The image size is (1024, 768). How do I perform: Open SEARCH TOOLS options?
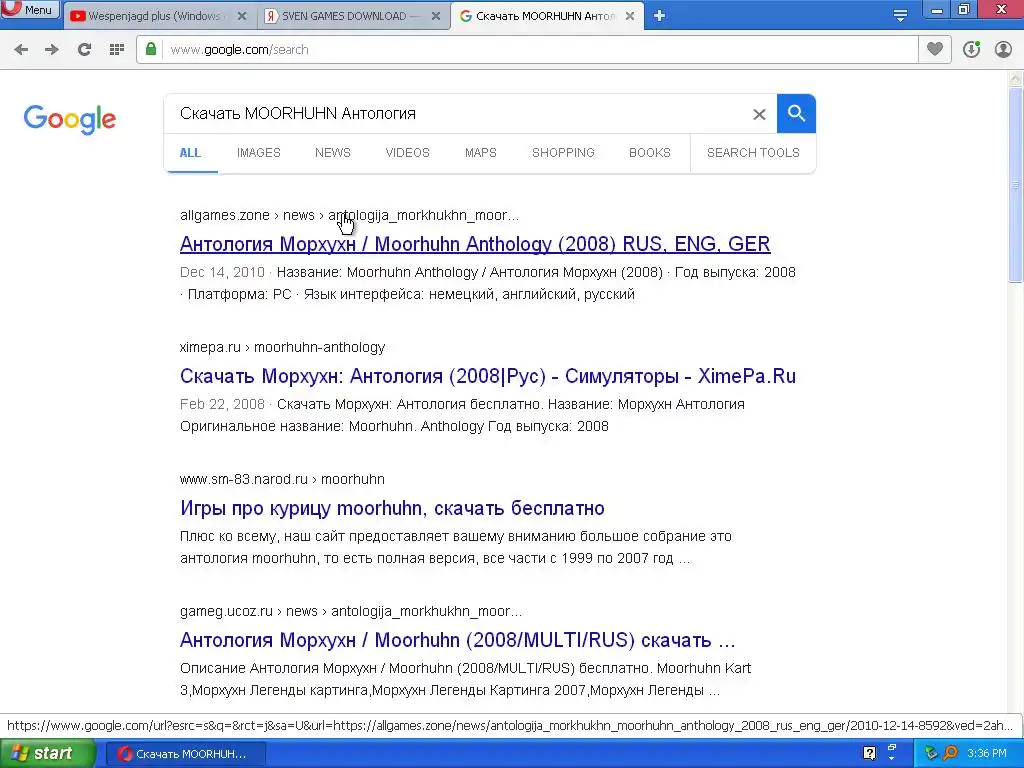[x=753, y=153]
